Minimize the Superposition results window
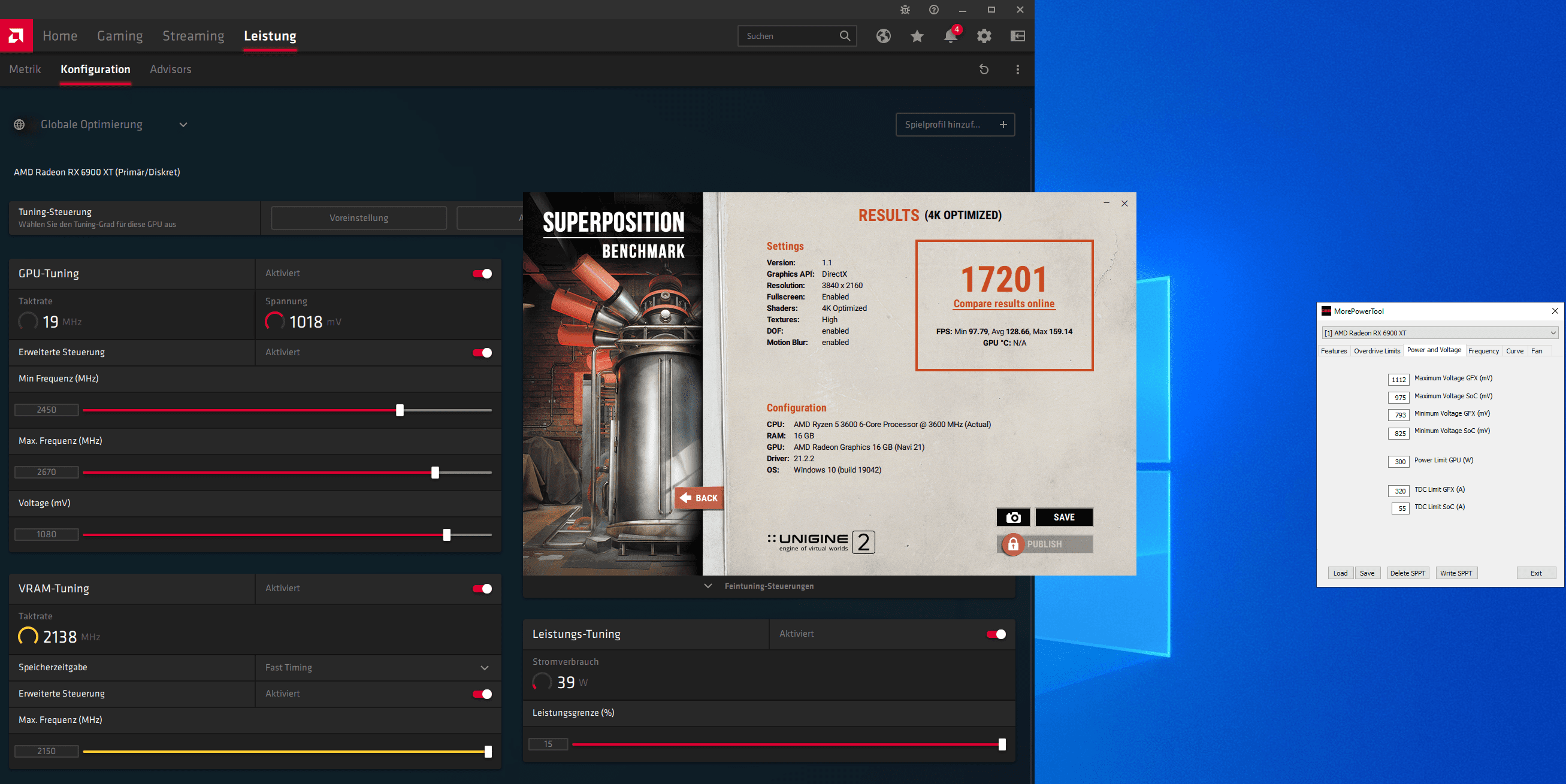 point(1107,203)
